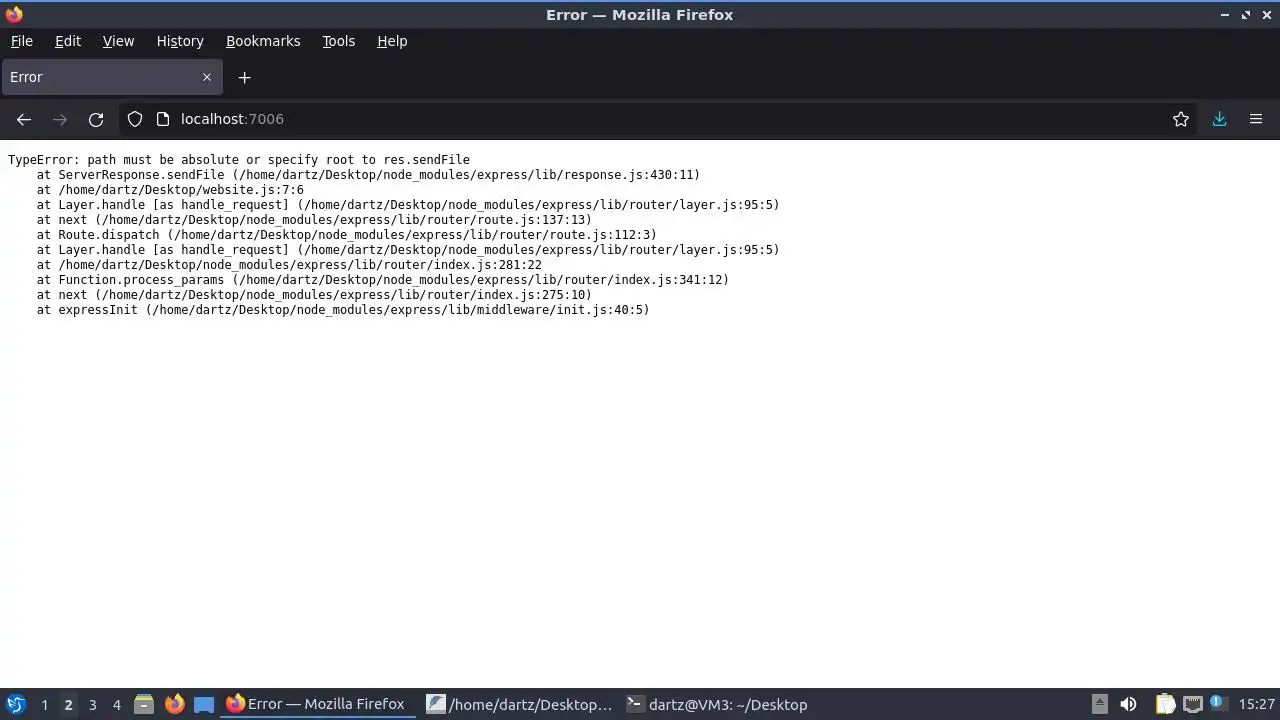Open the downloads panel

[x=1220, y=119]
